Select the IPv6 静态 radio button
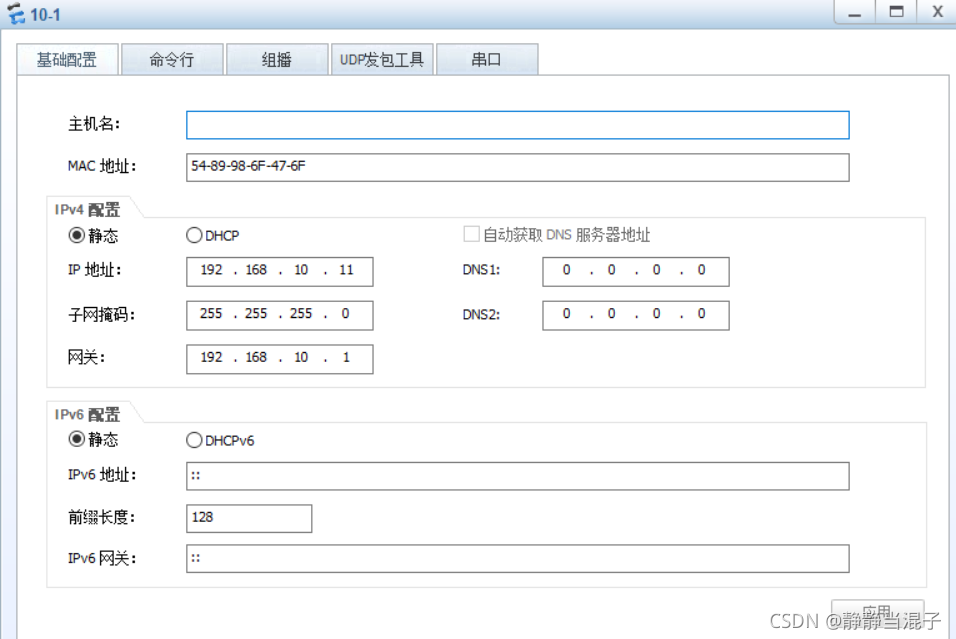The image size is (956, 639). (76, 439)
